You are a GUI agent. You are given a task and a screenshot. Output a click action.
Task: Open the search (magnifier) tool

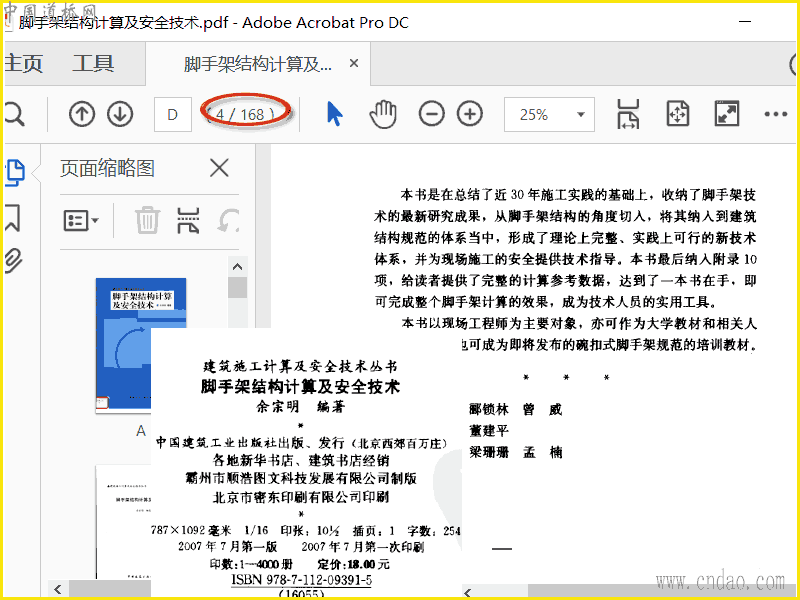click(14, 114)
